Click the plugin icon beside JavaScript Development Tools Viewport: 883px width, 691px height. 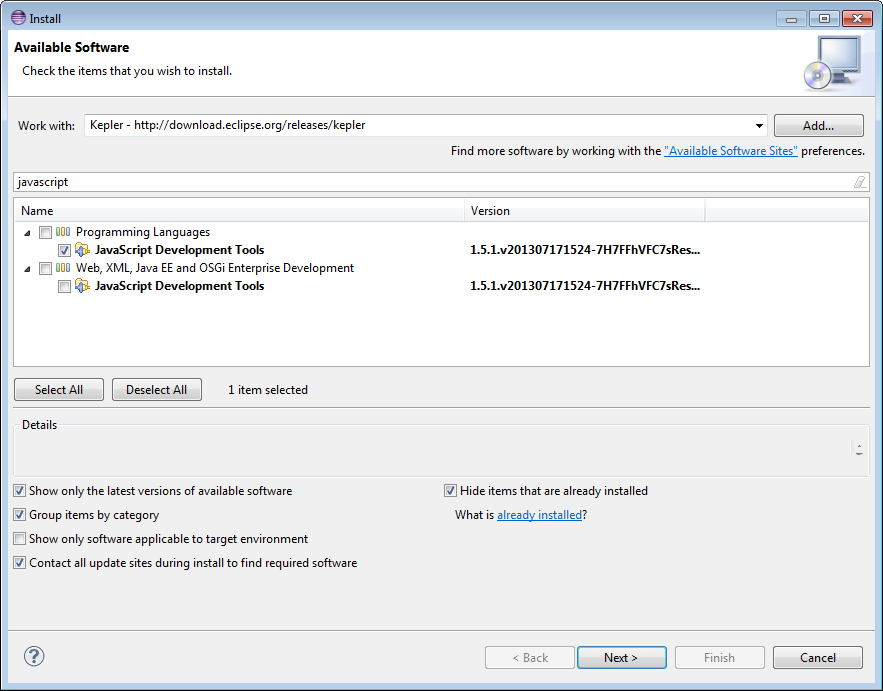[x=81, y=250]
